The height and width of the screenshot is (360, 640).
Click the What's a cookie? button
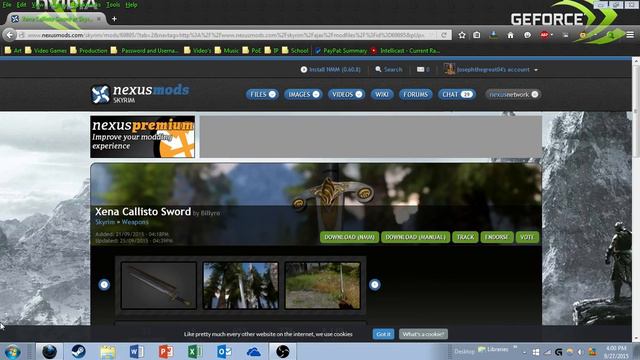(423, 334)
